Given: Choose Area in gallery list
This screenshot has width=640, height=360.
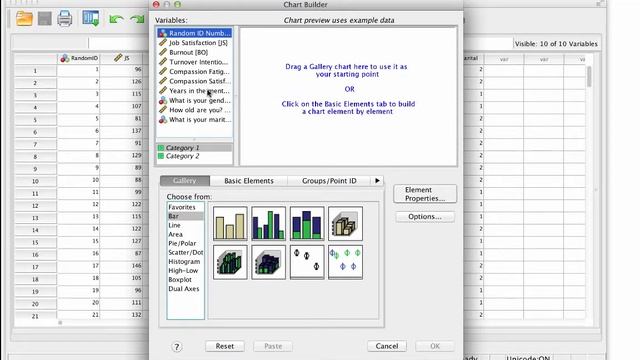Looking at the screenshot, I should tap(185, 234).
